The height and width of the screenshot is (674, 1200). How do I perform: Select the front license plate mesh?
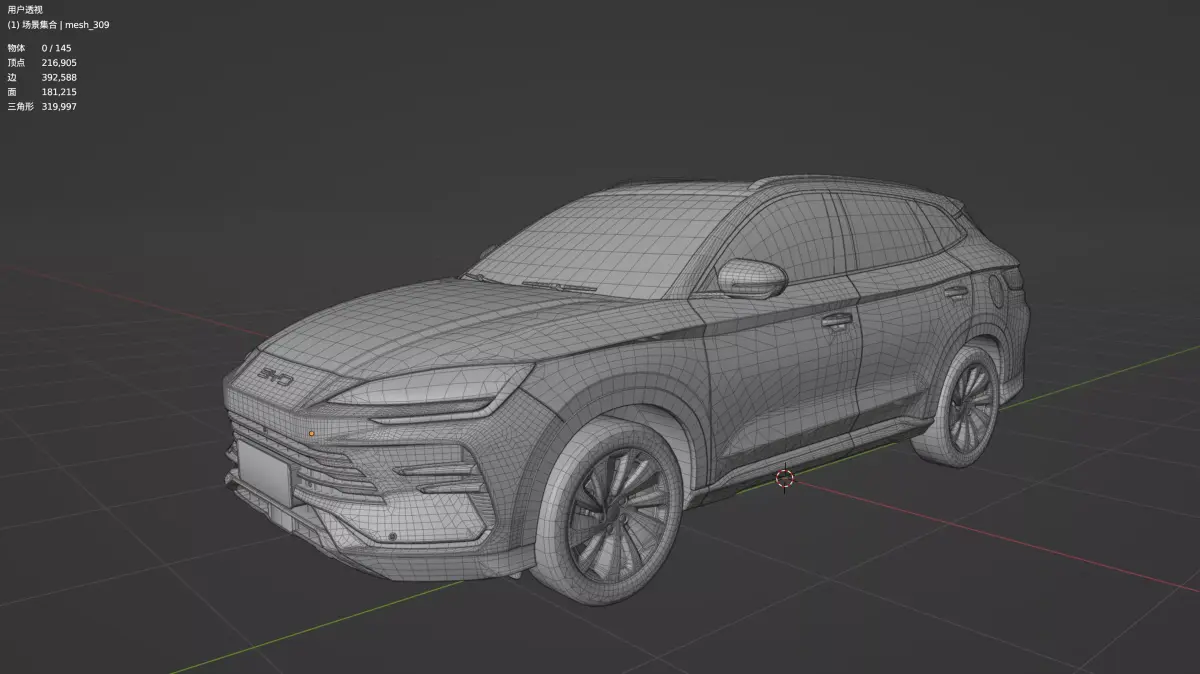[x=265, y=472]
